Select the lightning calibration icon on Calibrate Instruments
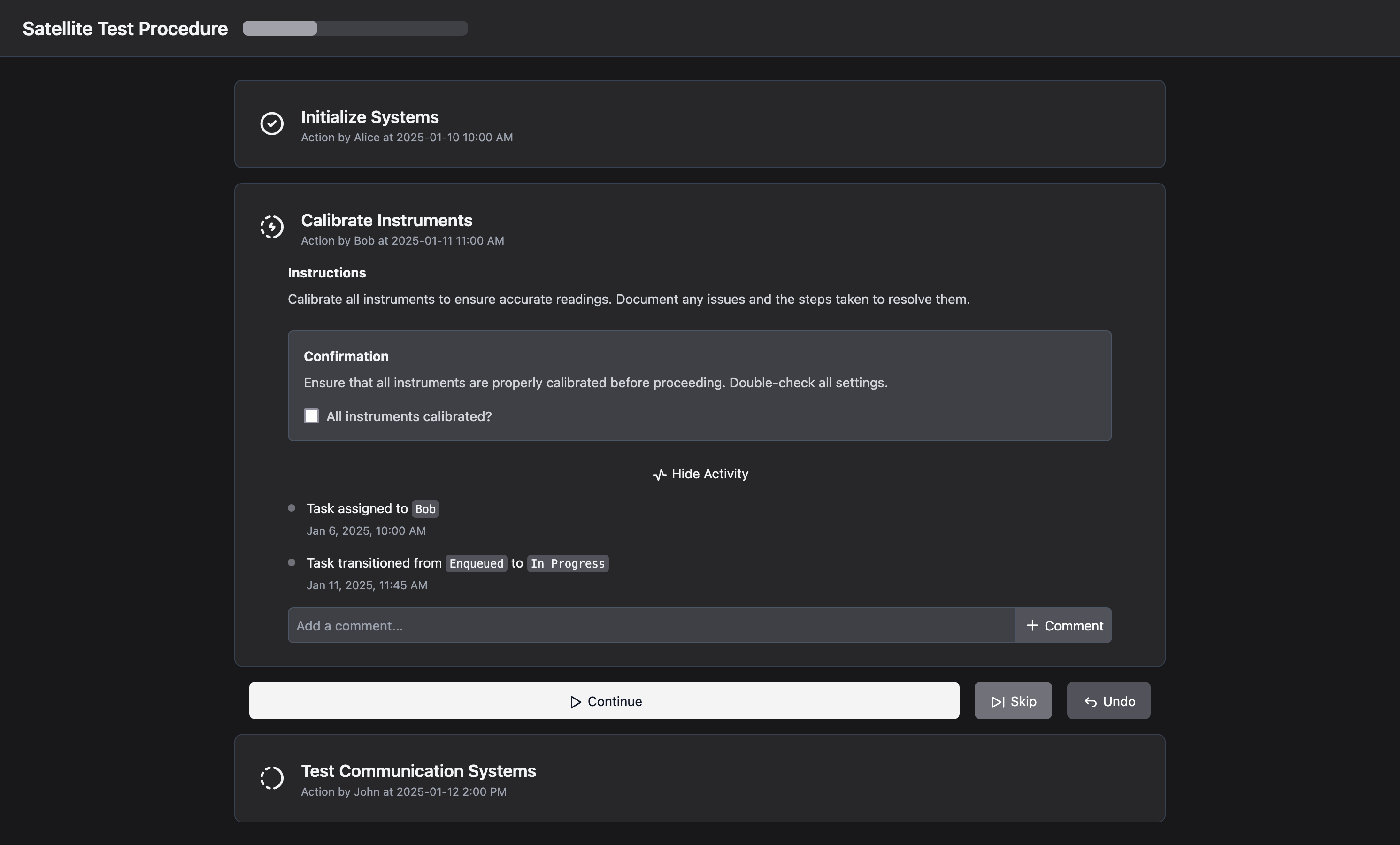 point(271,227)
